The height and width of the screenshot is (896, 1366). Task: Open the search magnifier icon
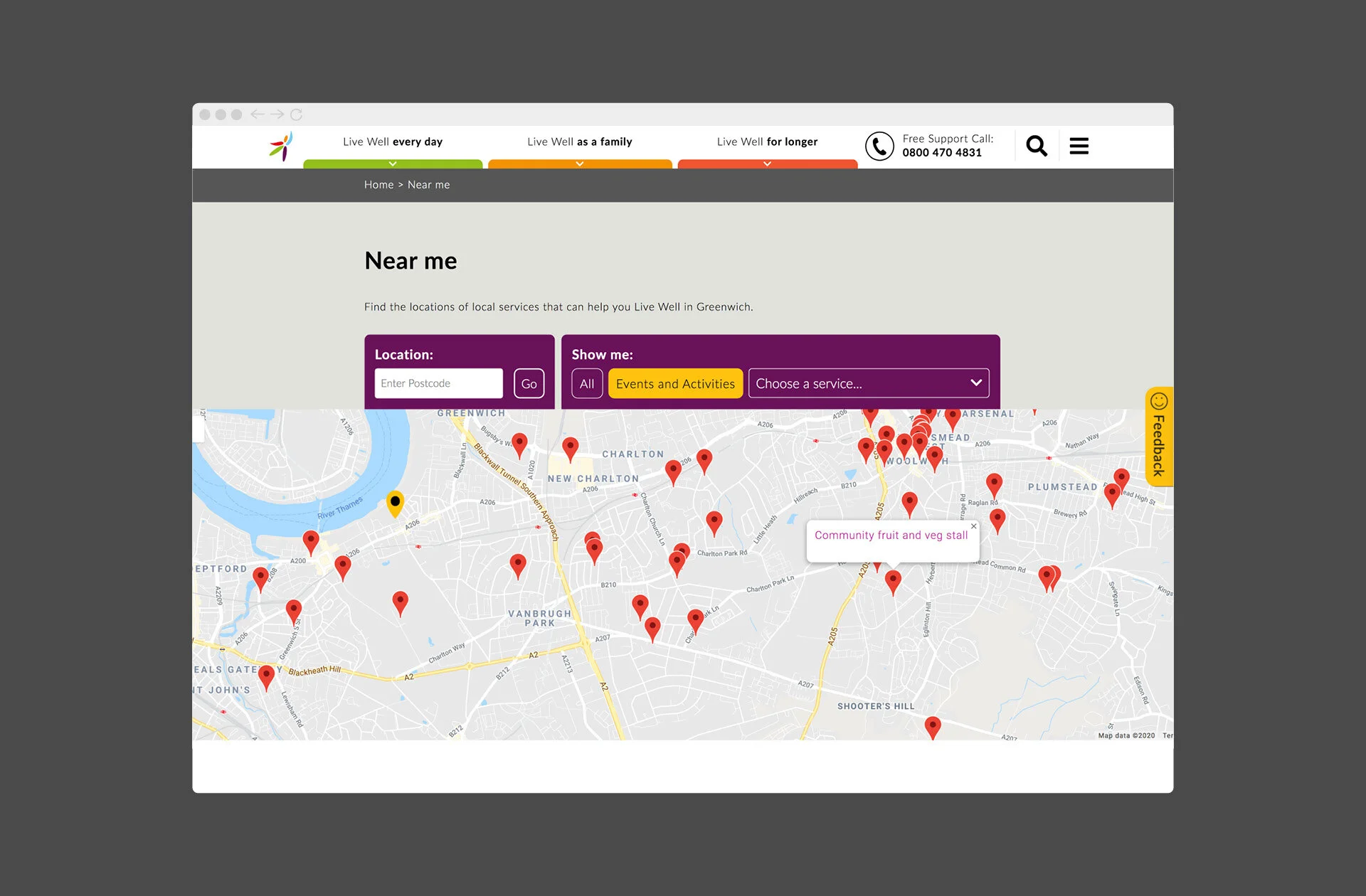tap(1037, 146)
